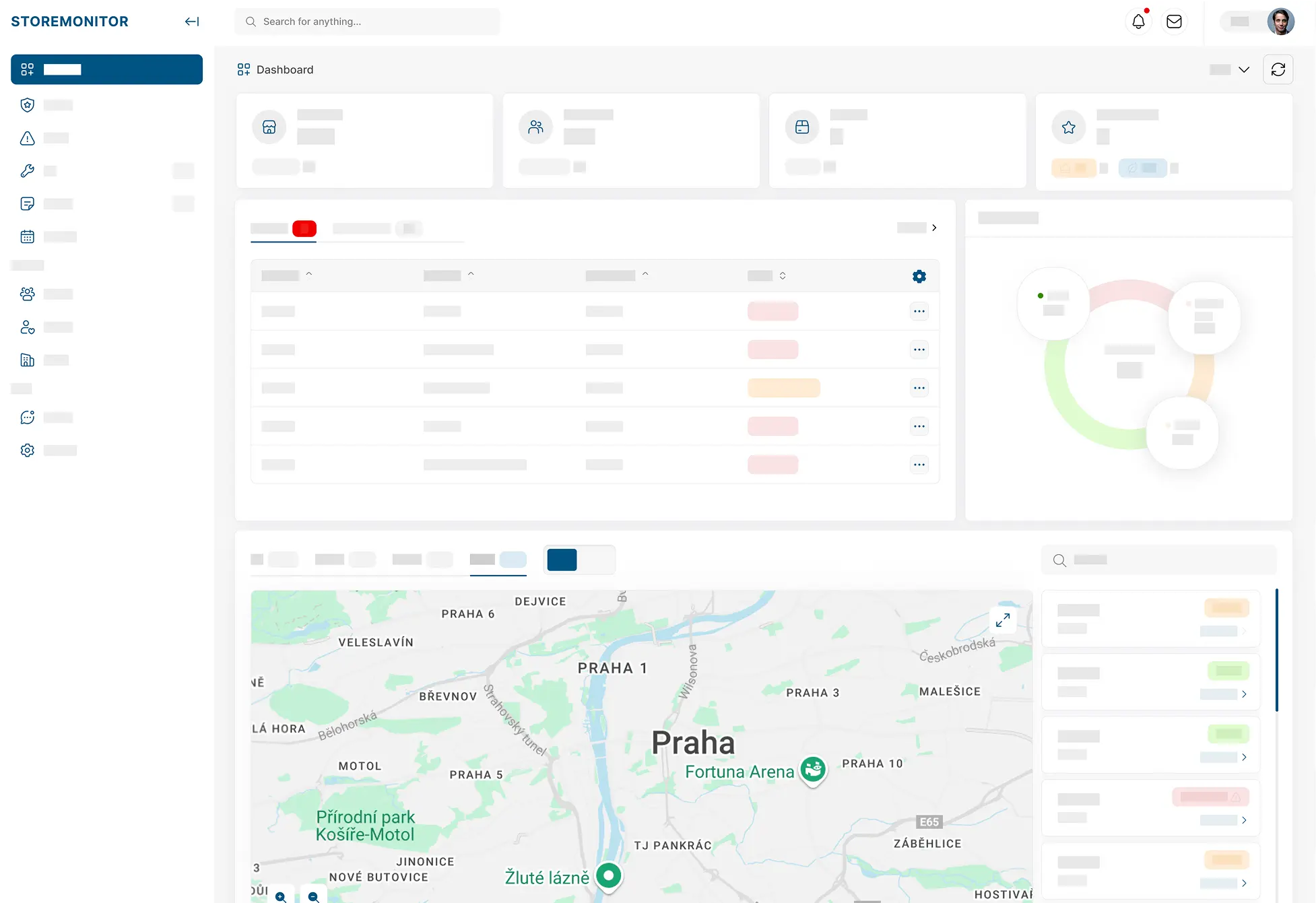Click the wrench sidebar icon
Screen dimensions: 1316x903
pos(27,171)
